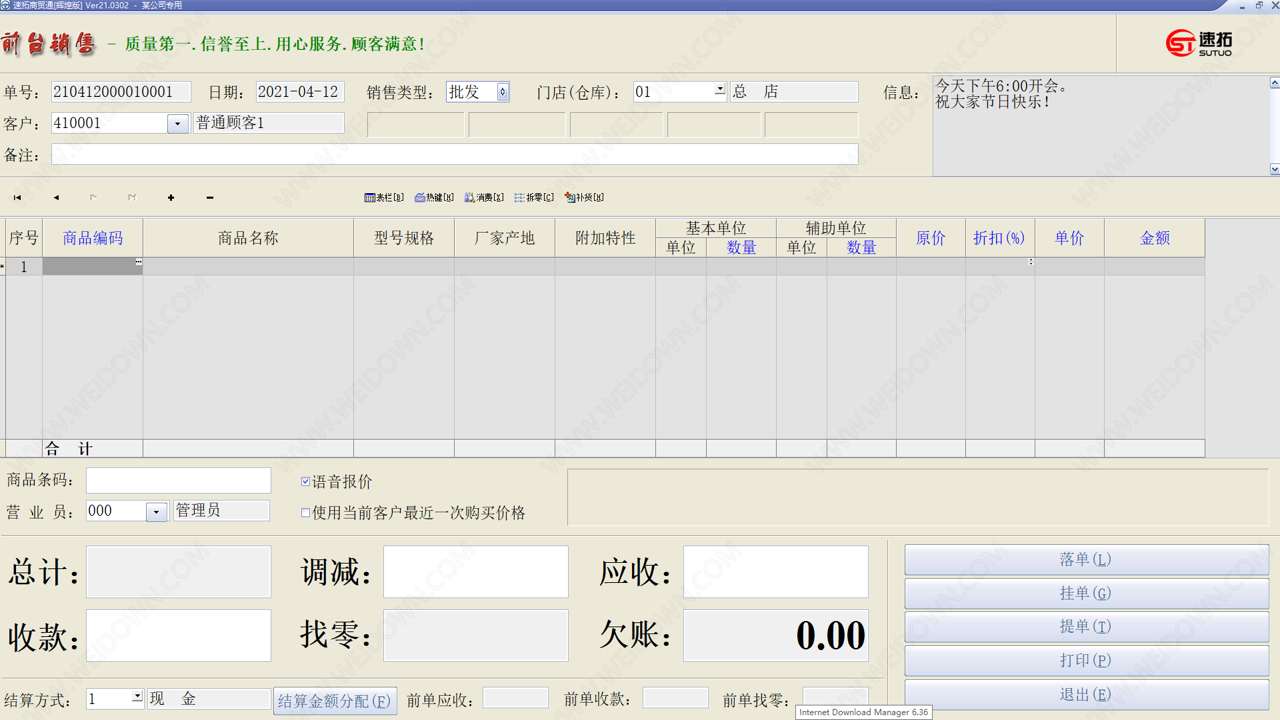
Task: Click the product code cell ellipsis button
Action: point(138,262)
